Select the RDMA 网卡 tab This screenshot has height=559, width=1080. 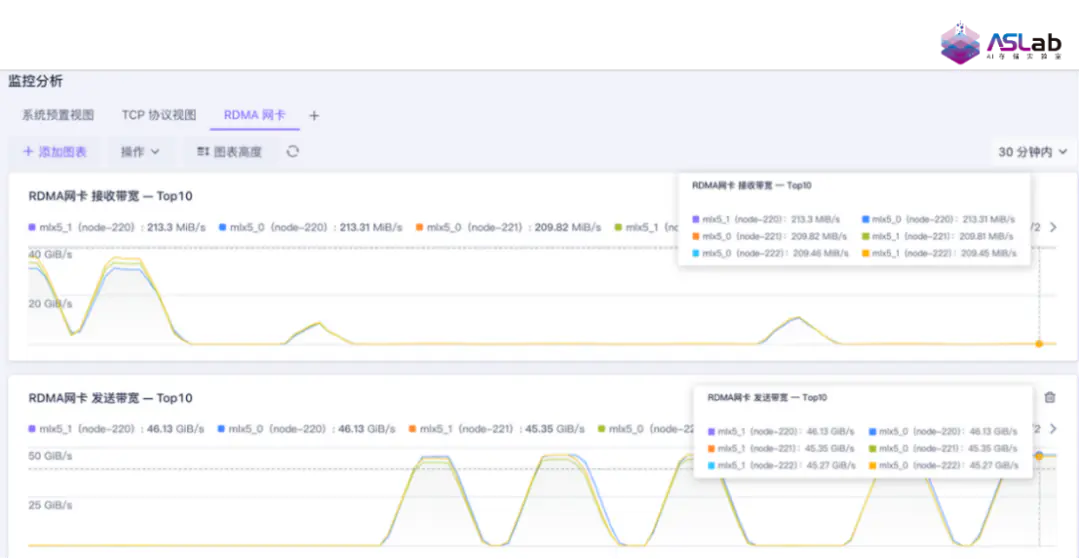click(x=254, y=115)
